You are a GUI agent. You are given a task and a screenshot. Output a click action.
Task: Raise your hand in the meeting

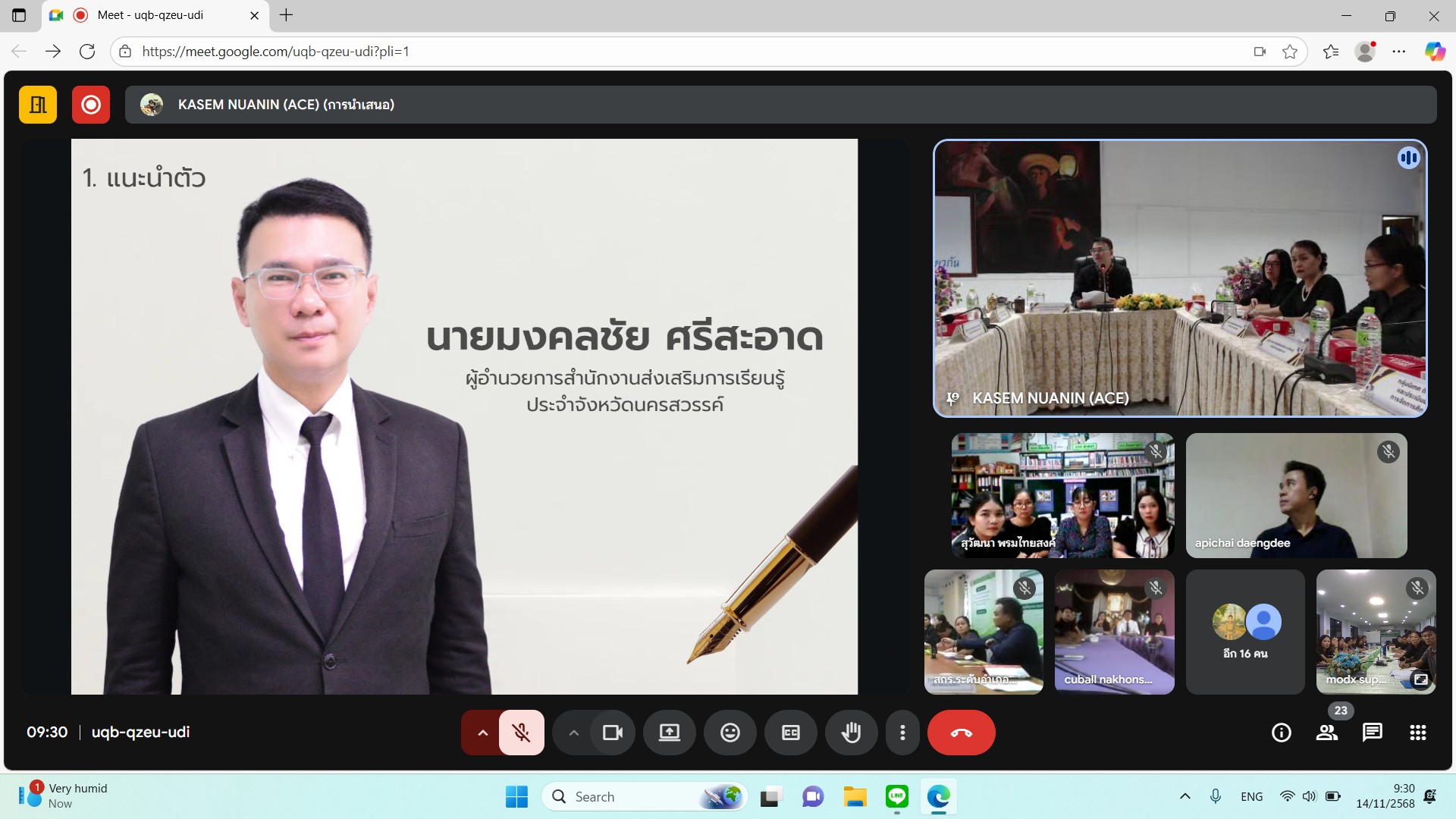coord(852,733)
